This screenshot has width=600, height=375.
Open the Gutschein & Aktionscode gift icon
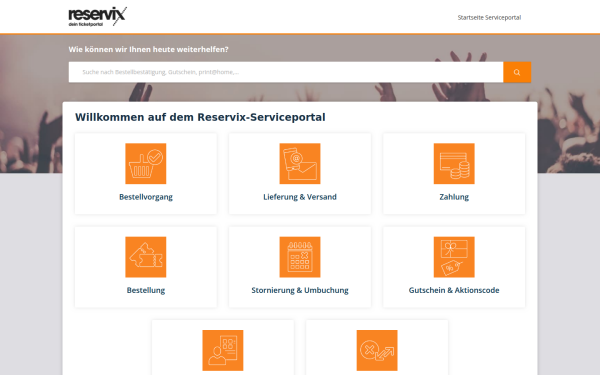(x=454, y=257)
